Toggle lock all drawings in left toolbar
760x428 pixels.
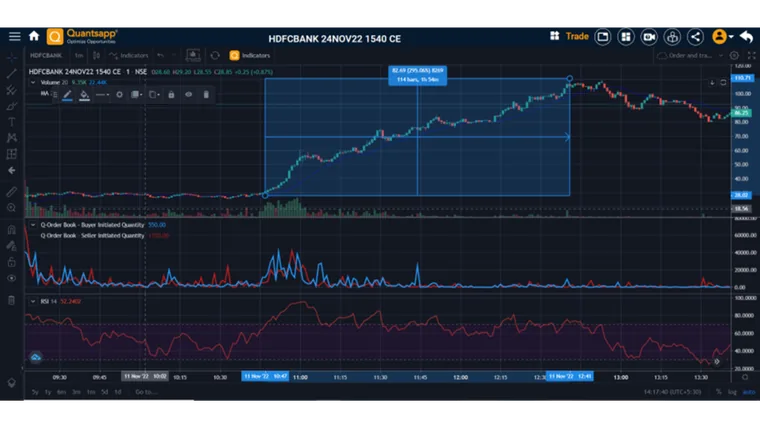coord(12,262)
